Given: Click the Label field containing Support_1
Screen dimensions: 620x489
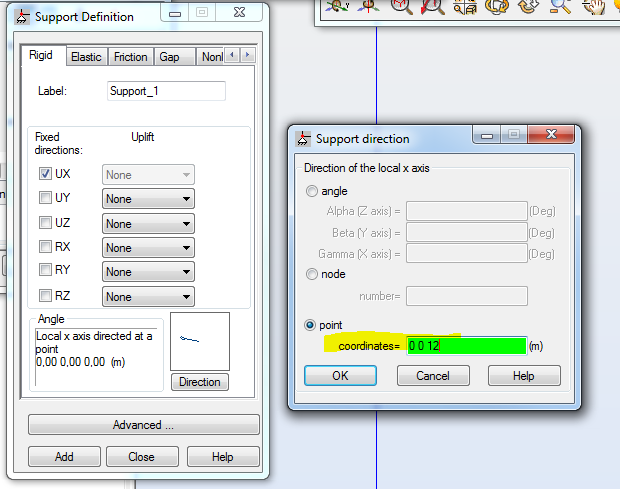Looking at the screenshot, I should coord(166,91).
